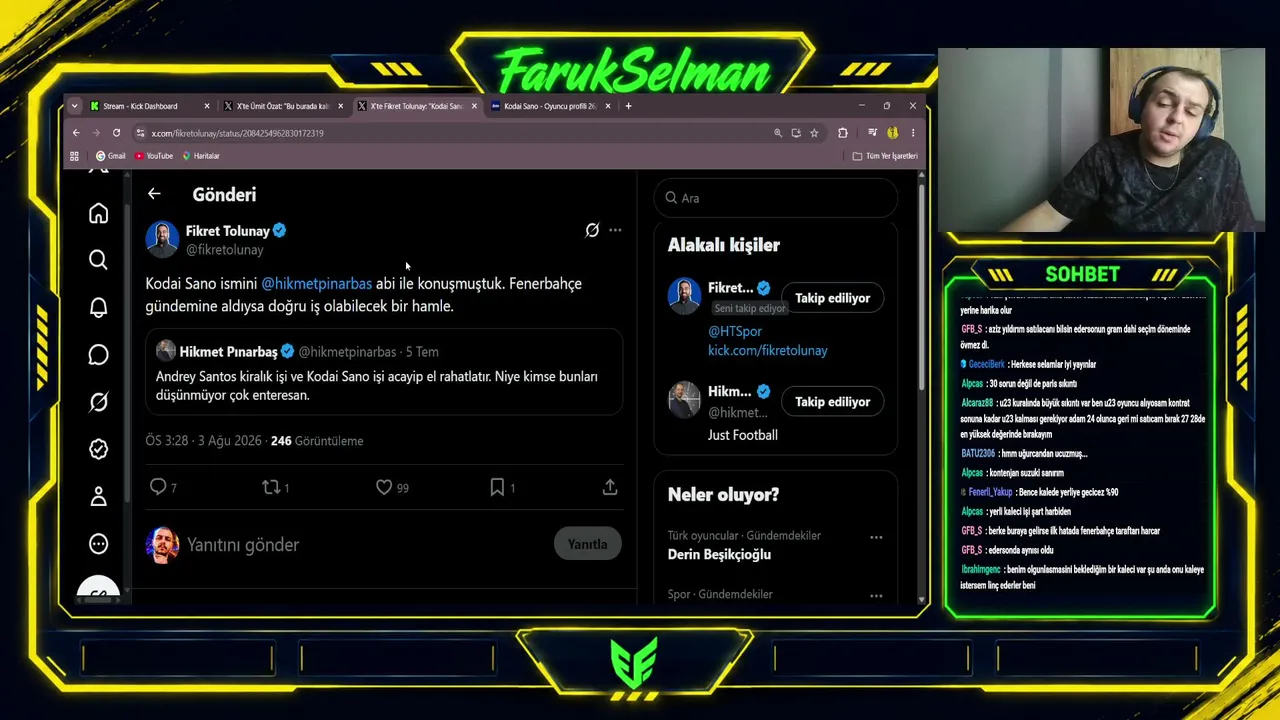Click the 246 Görüntüleme view count
This screenshot has width=1280, height=720.
tap(317, 441)
